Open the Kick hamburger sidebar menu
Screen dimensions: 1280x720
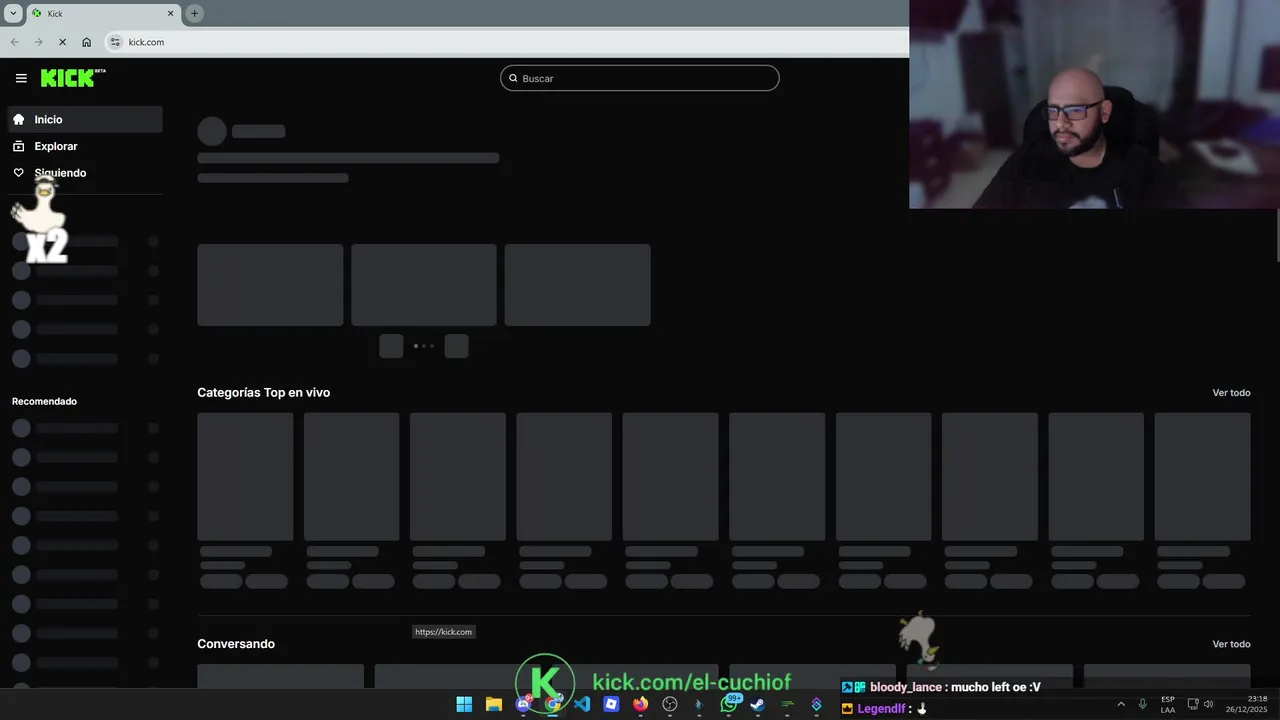pos(21,78)
